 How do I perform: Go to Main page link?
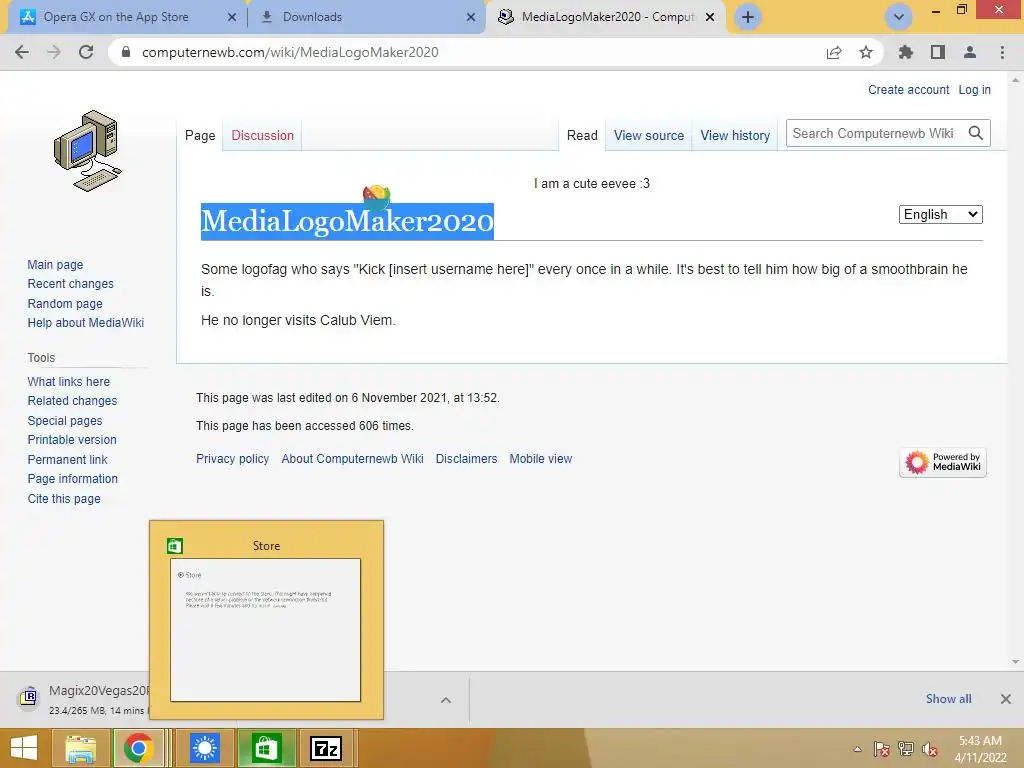coord(55,264)
